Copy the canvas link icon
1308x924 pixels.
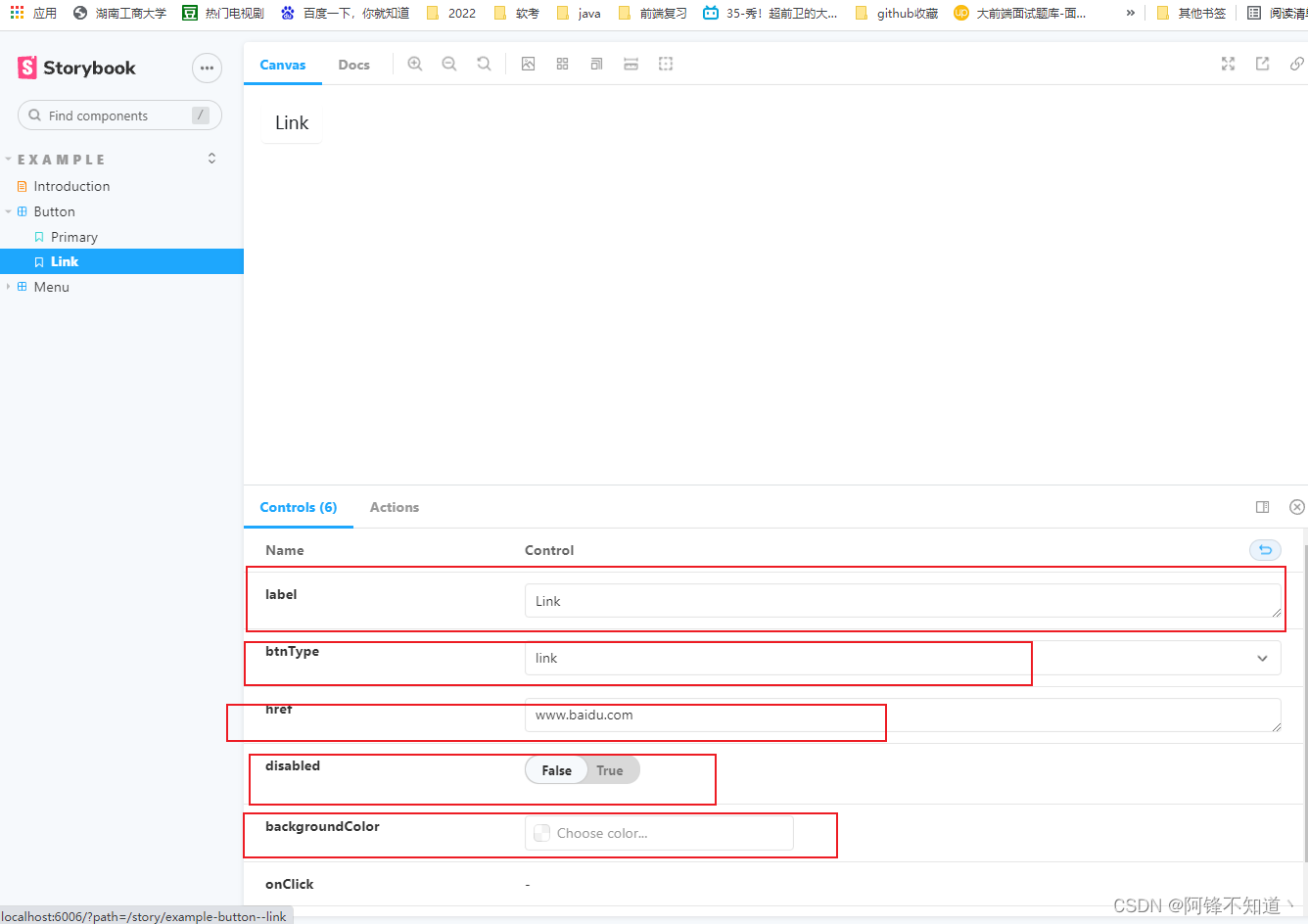point(1296,64)
